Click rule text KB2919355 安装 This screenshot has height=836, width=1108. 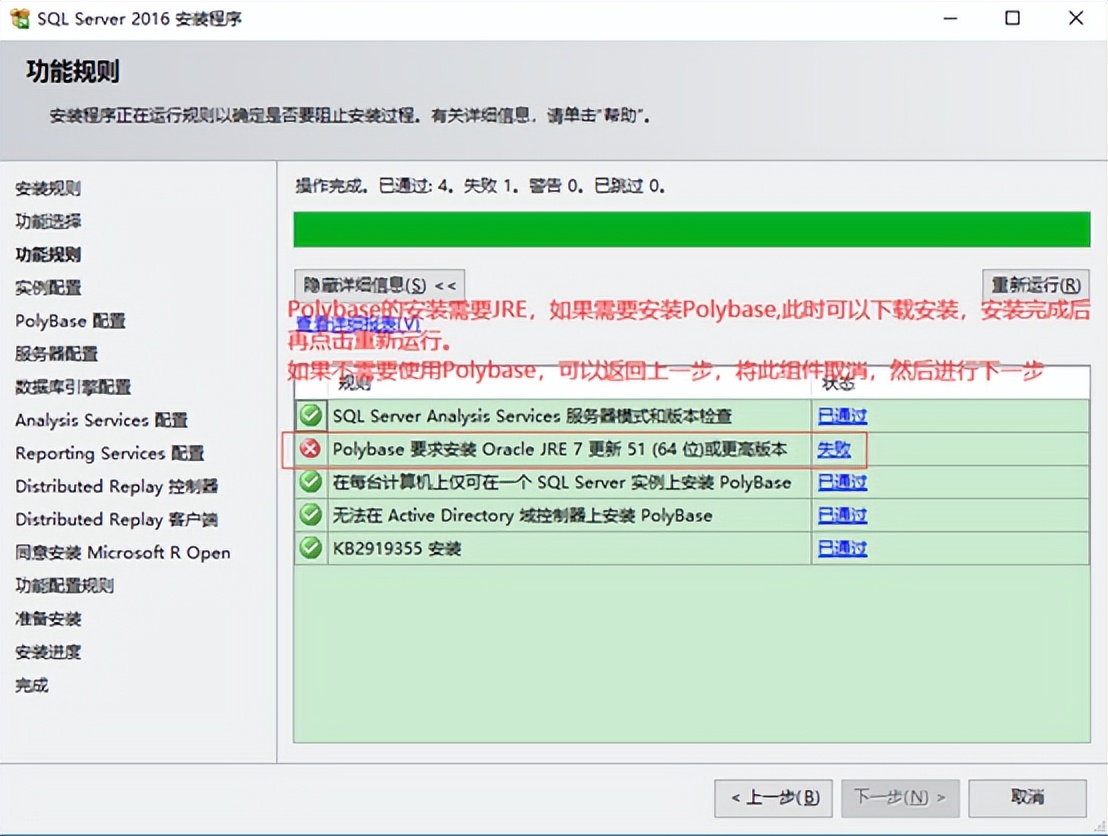(x=396, y=548)
